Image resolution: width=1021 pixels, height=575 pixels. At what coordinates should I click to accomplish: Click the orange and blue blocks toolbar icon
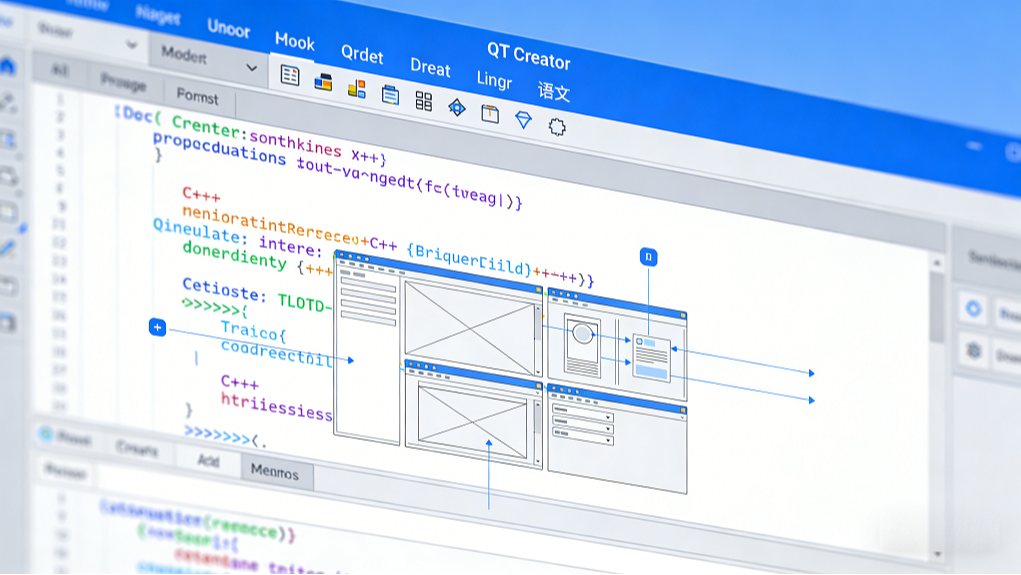coord(356,89)
